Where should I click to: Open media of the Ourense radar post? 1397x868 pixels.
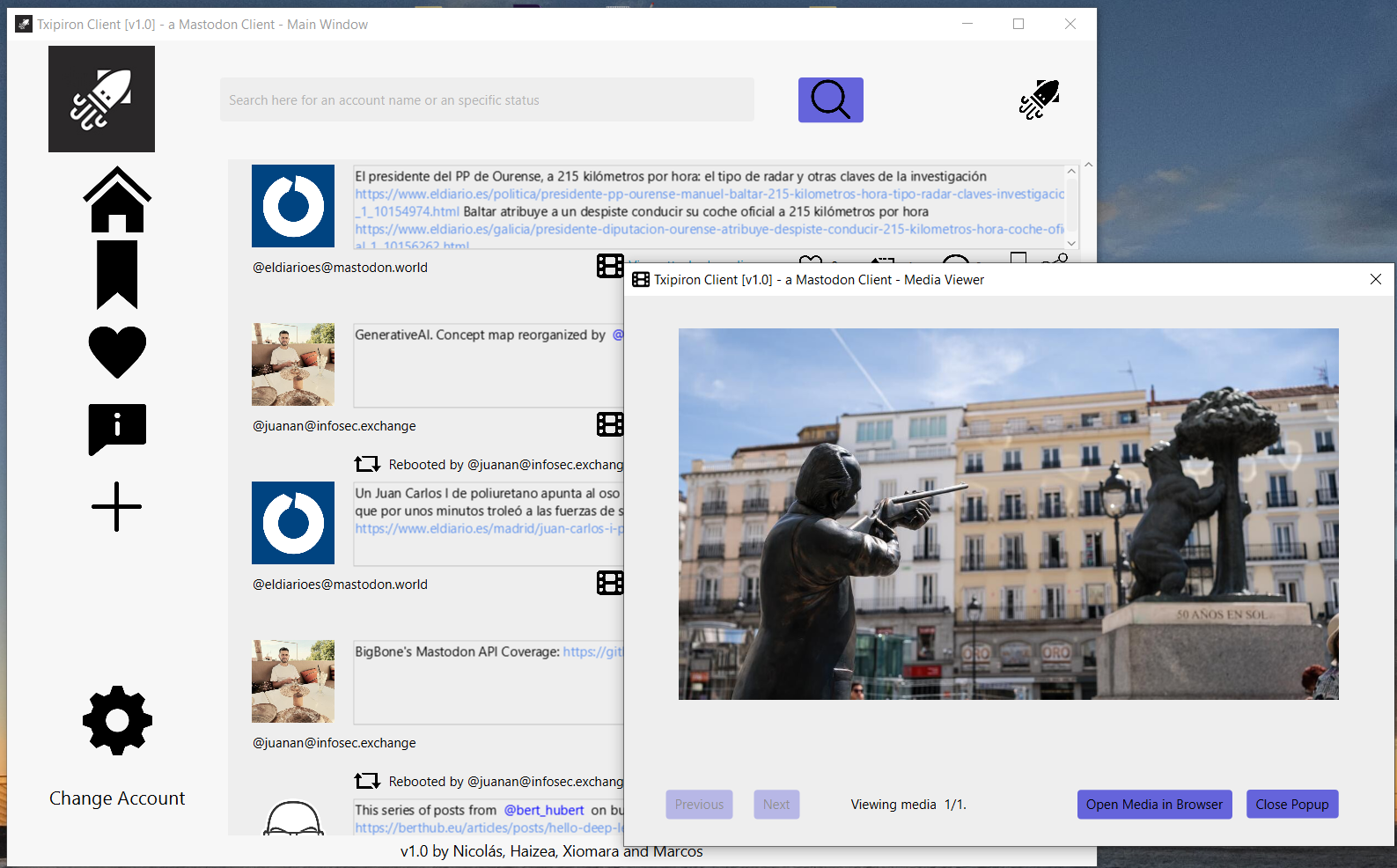[x=610, y=266]
